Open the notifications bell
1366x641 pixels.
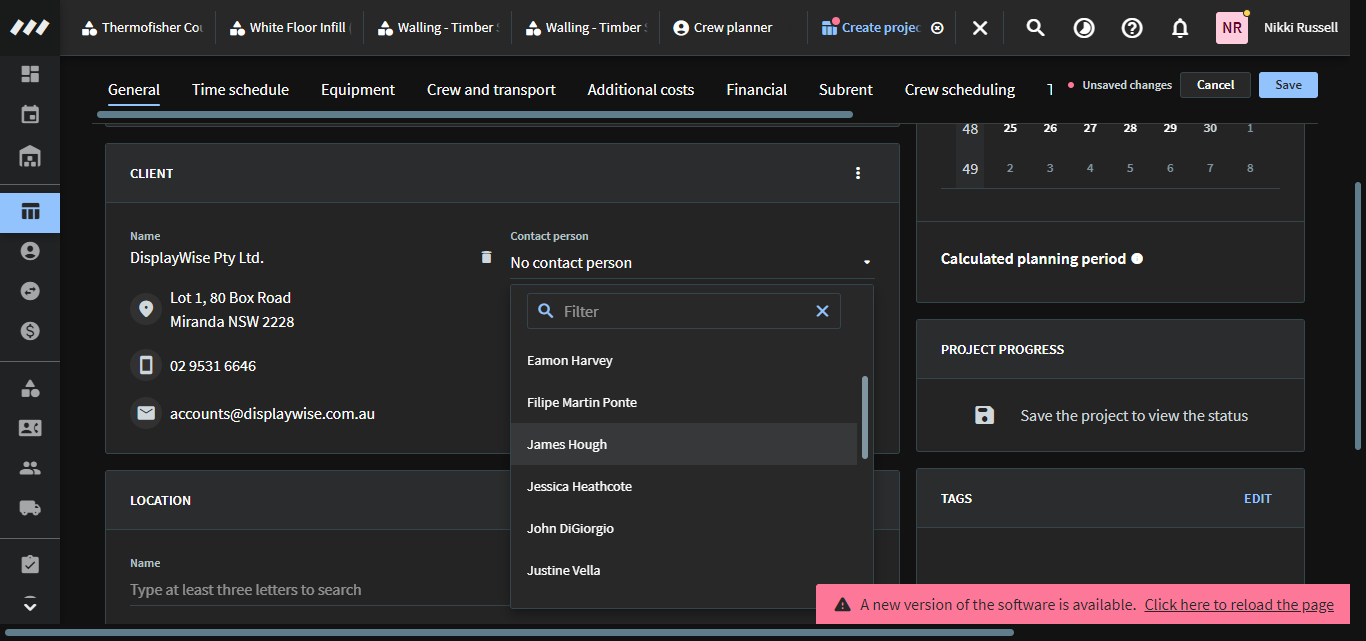point(1180,28)
